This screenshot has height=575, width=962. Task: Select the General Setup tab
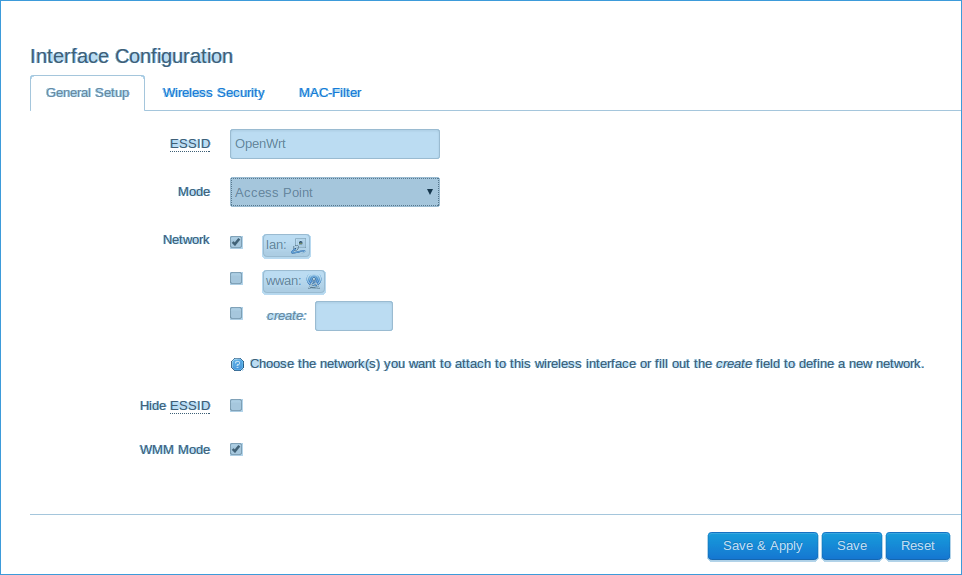pos(87,93)
